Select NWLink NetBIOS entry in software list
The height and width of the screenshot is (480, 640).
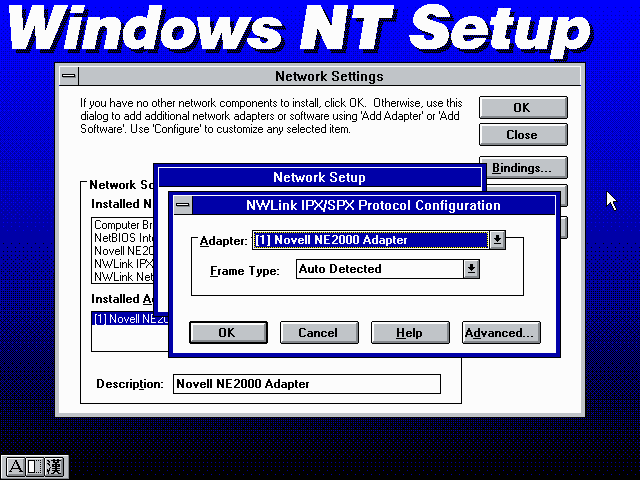tap(123, 277)
